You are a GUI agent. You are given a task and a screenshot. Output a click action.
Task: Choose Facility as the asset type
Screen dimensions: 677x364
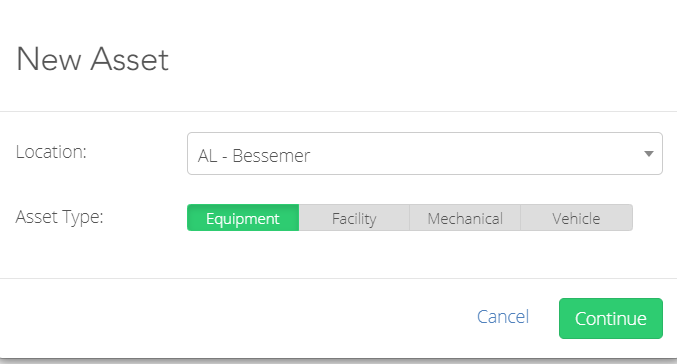click(354, 218)
